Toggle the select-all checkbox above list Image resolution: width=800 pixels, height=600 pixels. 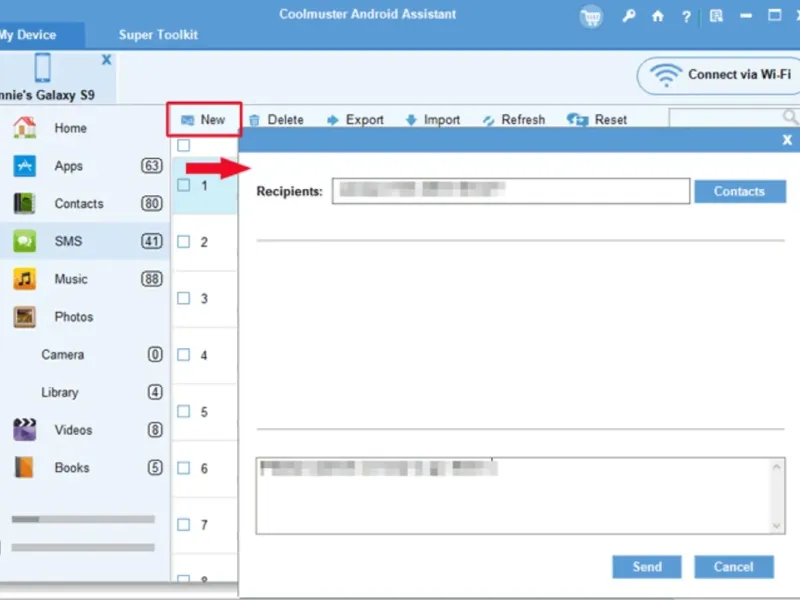coord(184,145)
